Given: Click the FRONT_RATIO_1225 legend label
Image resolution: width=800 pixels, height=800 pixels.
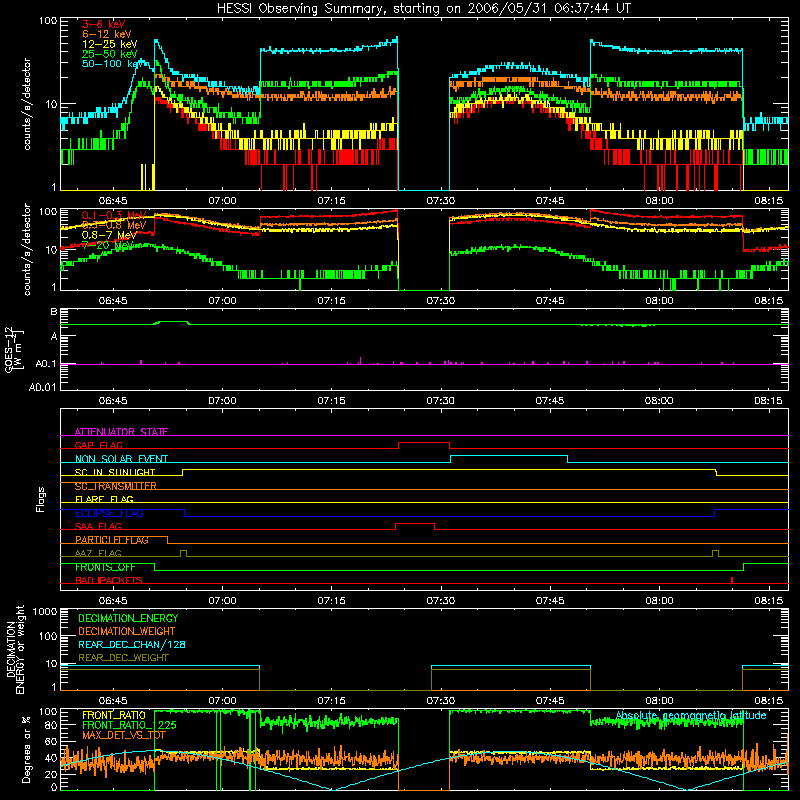Looking at the screenshot, I should click(x=129, y=725).
